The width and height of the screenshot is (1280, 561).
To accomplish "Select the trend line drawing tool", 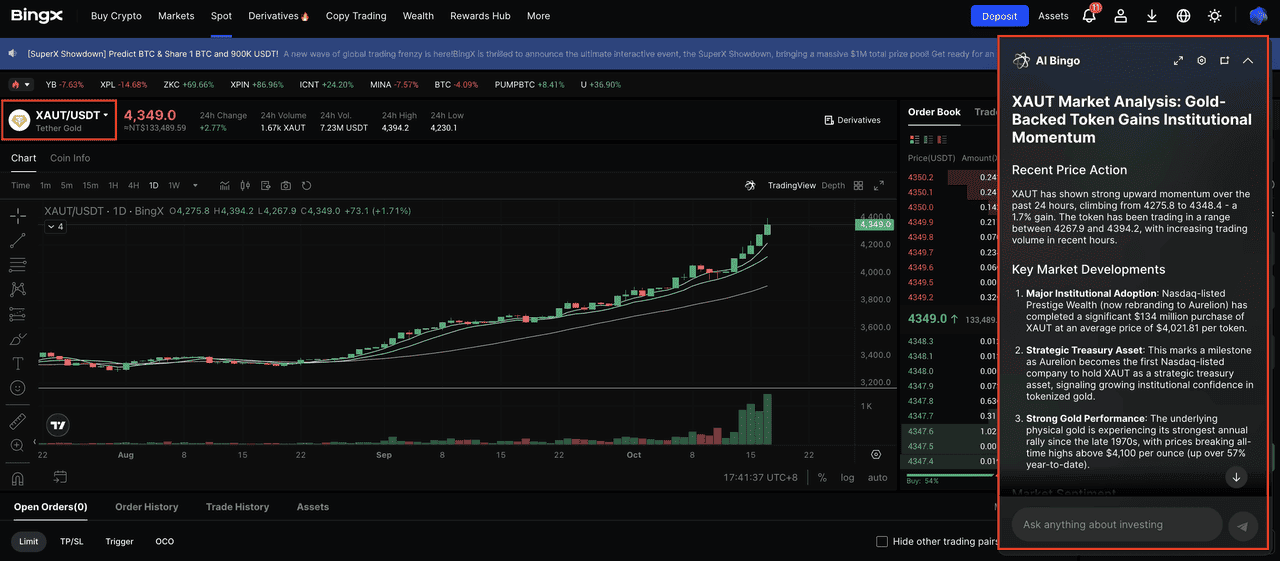I will [18, 240].
